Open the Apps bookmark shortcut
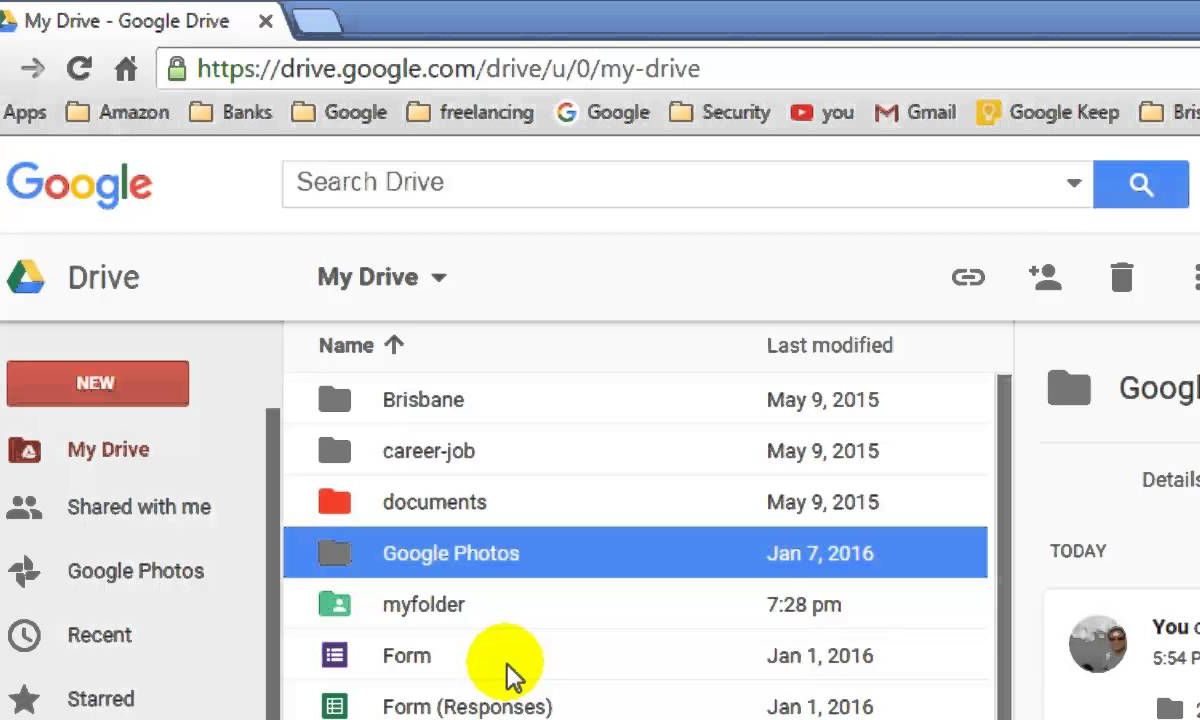 [24, 112]
